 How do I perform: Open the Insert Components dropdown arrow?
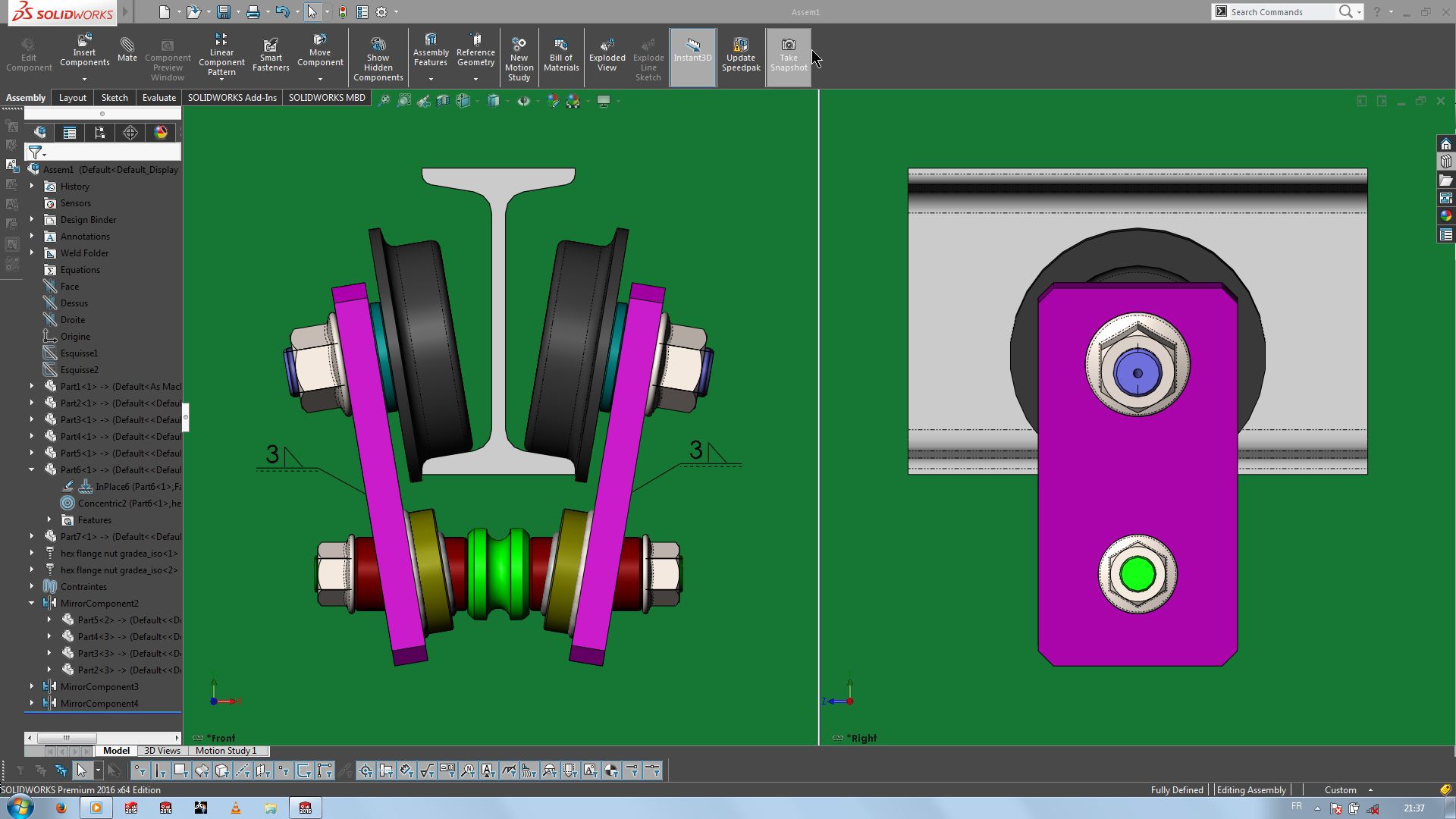tap(84, 79)
